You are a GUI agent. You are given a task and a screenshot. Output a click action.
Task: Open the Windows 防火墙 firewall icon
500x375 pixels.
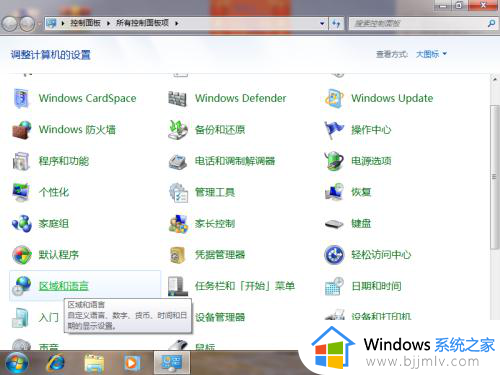[22, 130]
